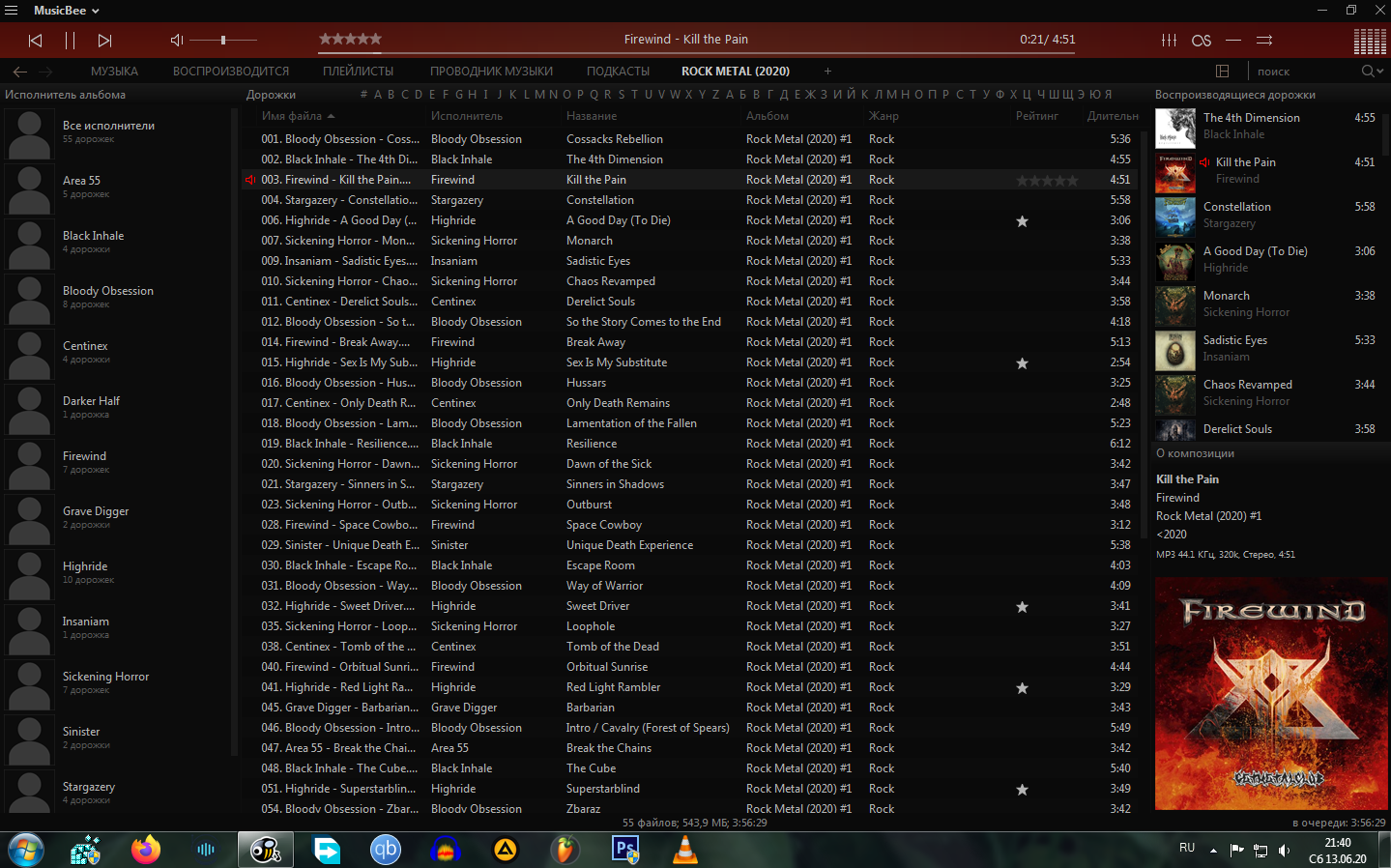1391x868 pixels.
Task: Open qBittorrent from the taskbar
Action: pos(386,850)
